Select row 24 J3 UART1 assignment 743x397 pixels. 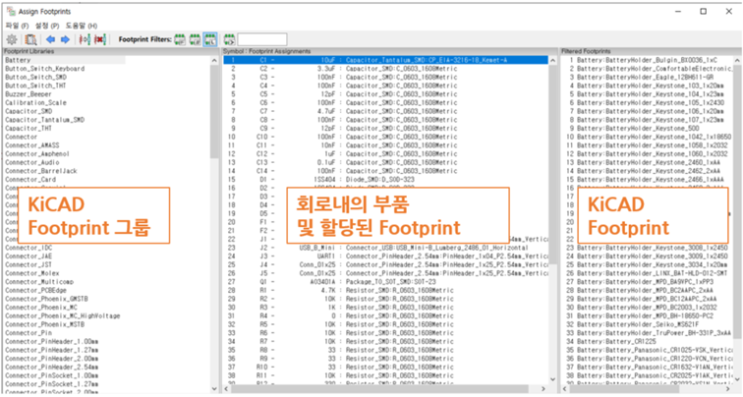386,256
